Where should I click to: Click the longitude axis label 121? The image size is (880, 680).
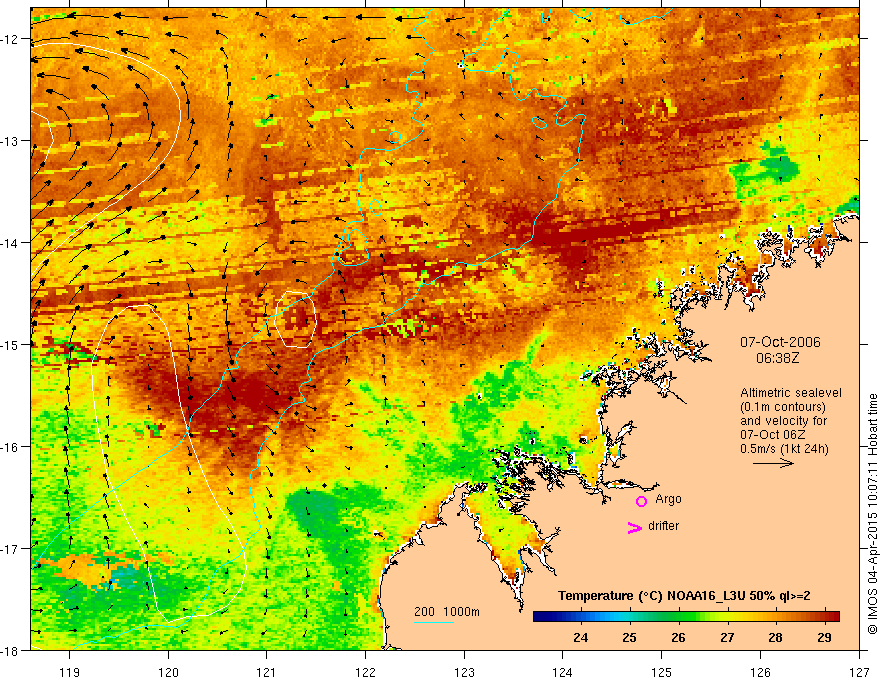(x=267, y=672)
